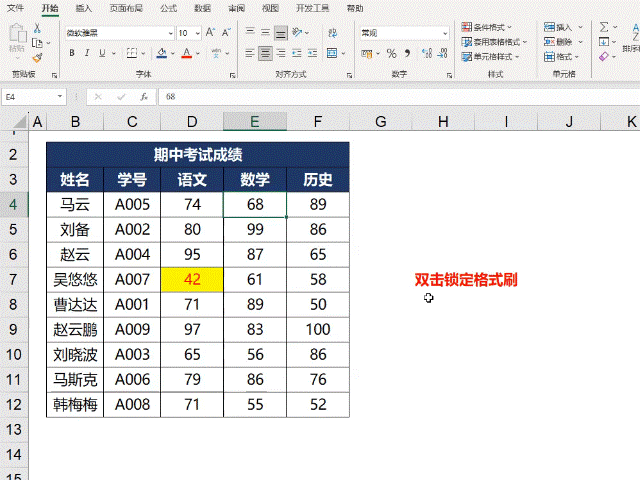The width and height of the screenshot is (640, 480).
Task: Click the Fill down-arrow icon
Action: [604, 42]
